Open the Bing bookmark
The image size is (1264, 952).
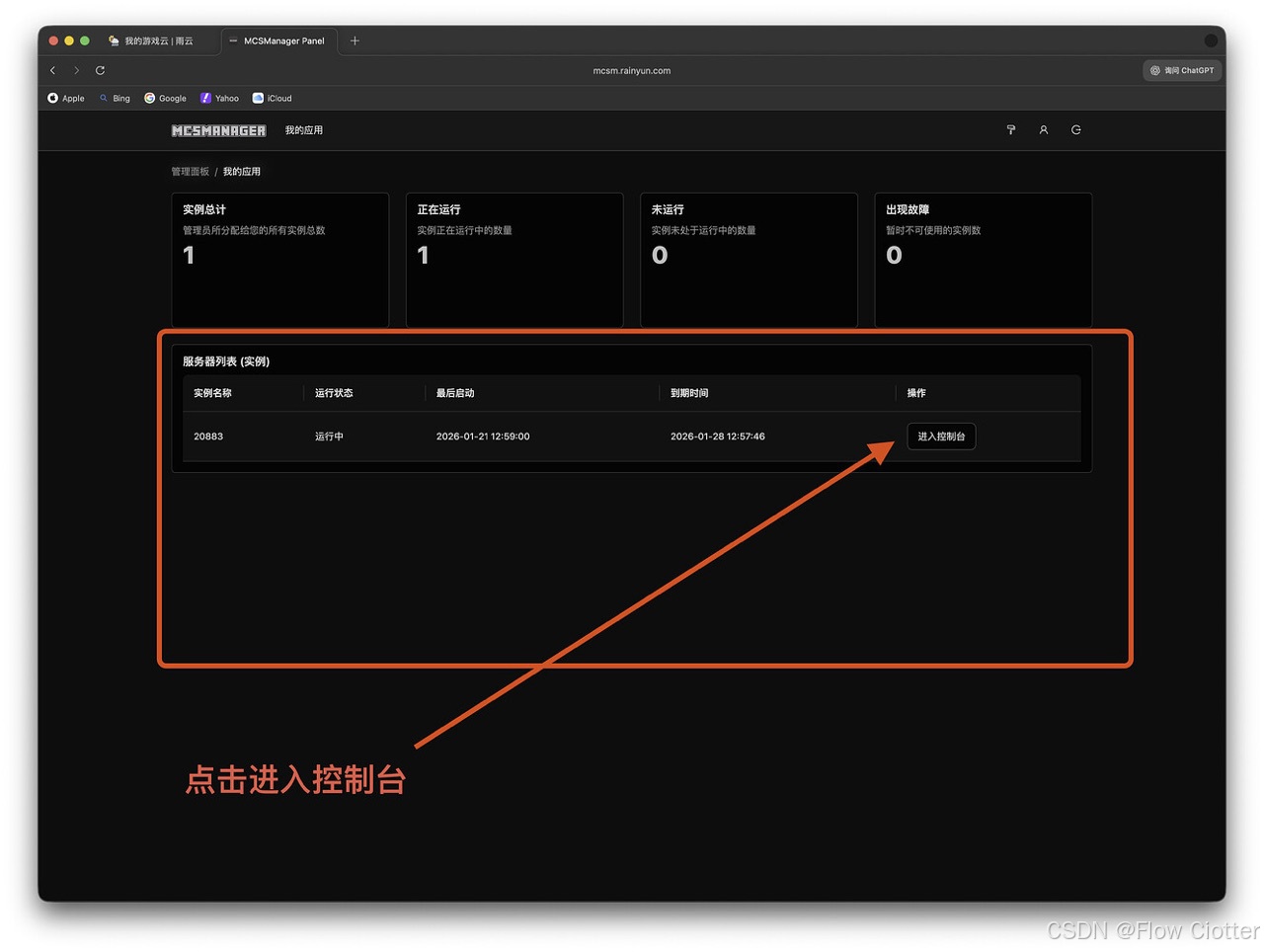(115, 98)
